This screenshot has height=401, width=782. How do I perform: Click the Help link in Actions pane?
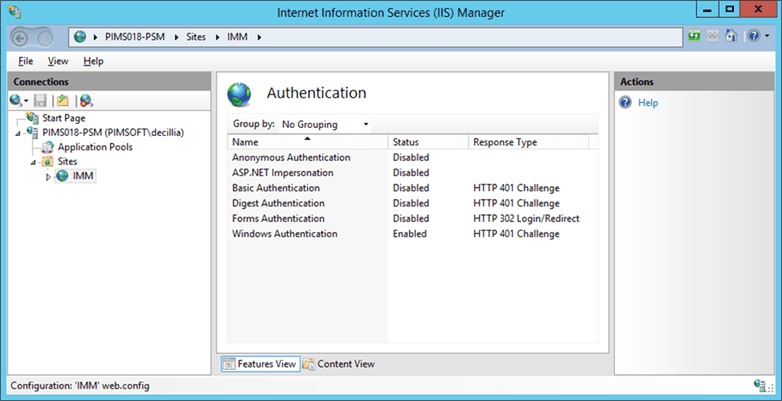tap(648, 103)
